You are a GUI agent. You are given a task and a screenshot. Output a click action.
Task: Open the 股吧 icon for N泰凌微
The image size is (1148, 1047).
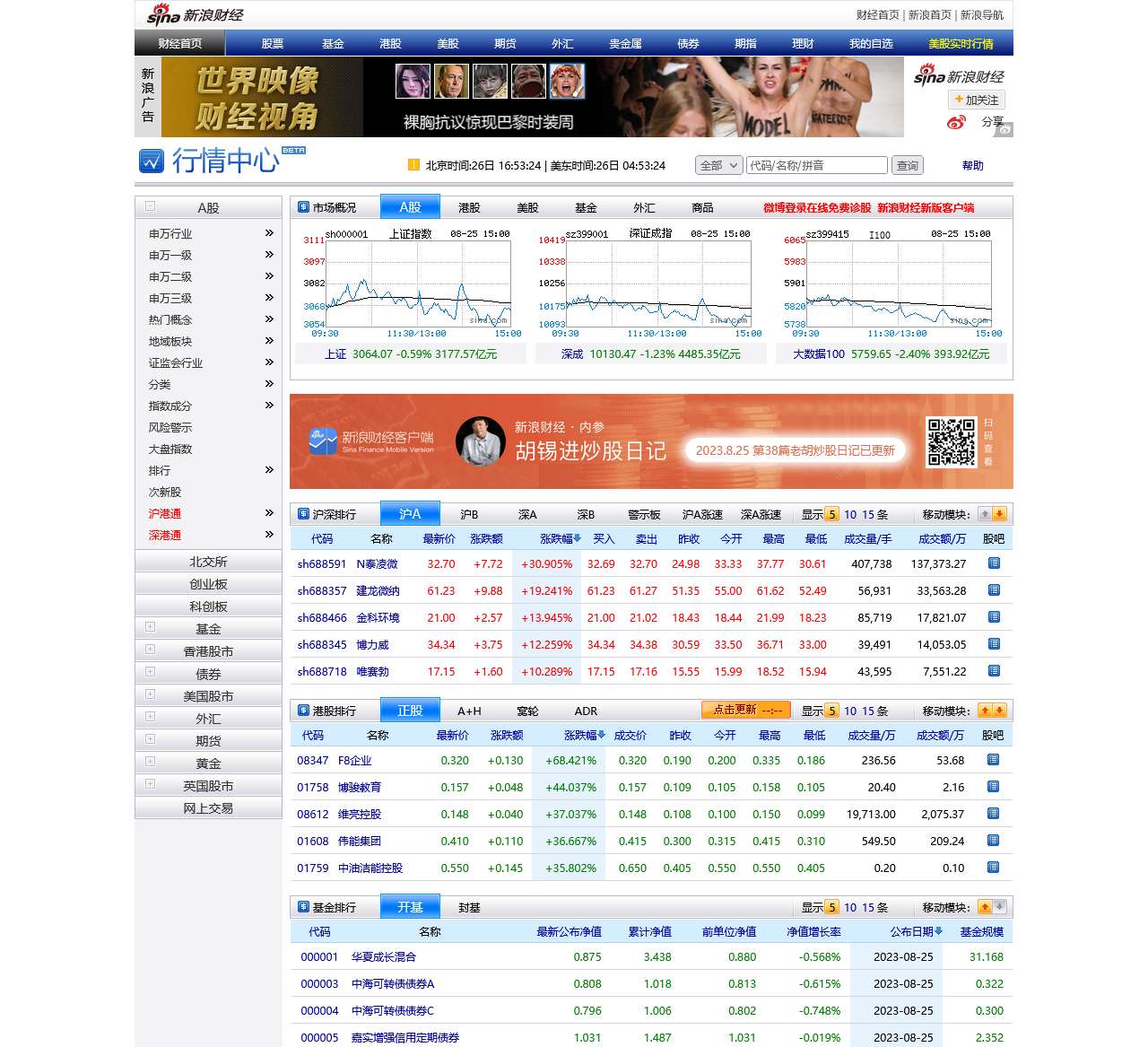994,564
